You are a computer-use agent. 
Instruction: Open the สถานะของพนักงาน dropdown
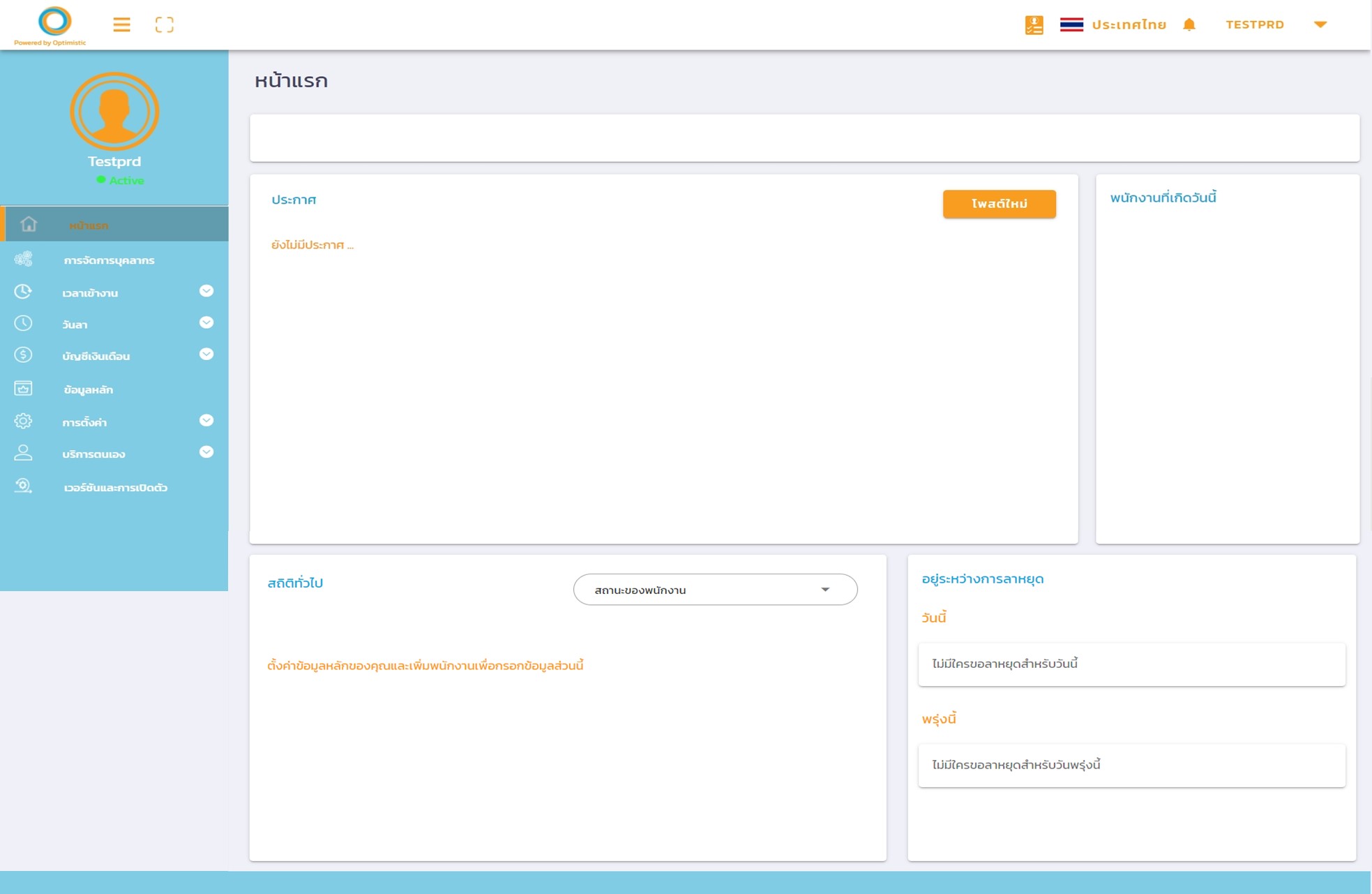coord(715,590)
